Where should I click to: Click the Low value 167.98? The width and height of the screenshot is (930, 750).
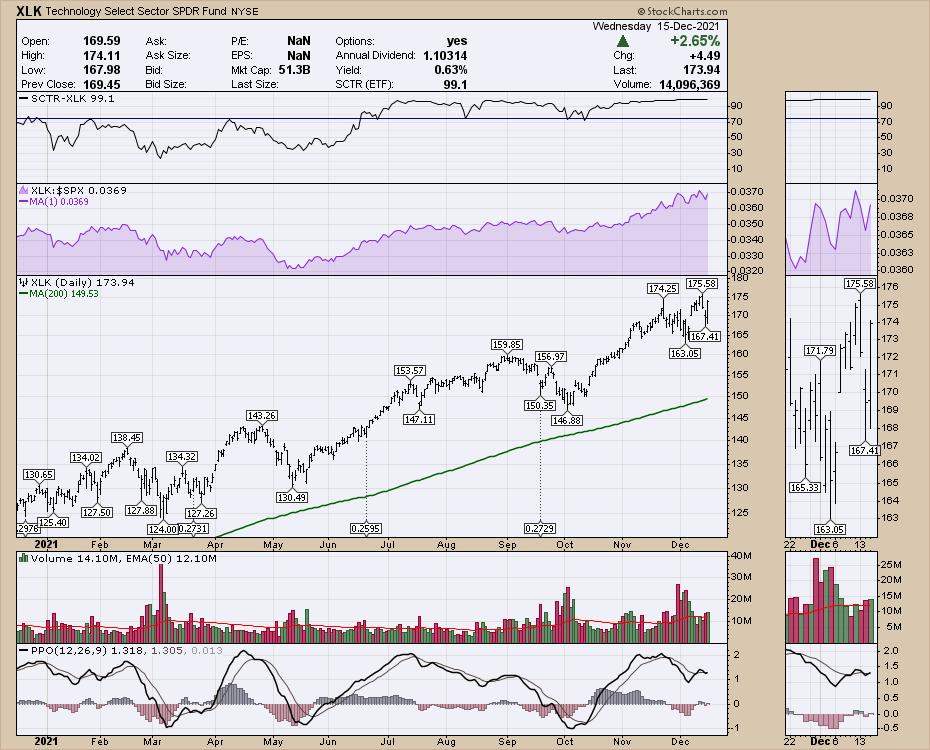click(x=101, y=69)
